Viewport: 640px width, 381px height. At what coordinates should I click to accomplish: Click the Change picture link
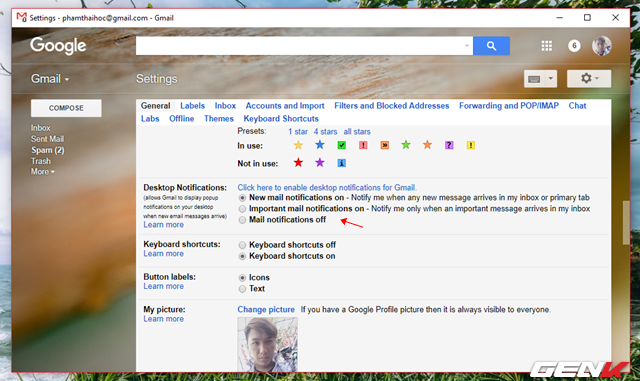(x=266, y=310)
